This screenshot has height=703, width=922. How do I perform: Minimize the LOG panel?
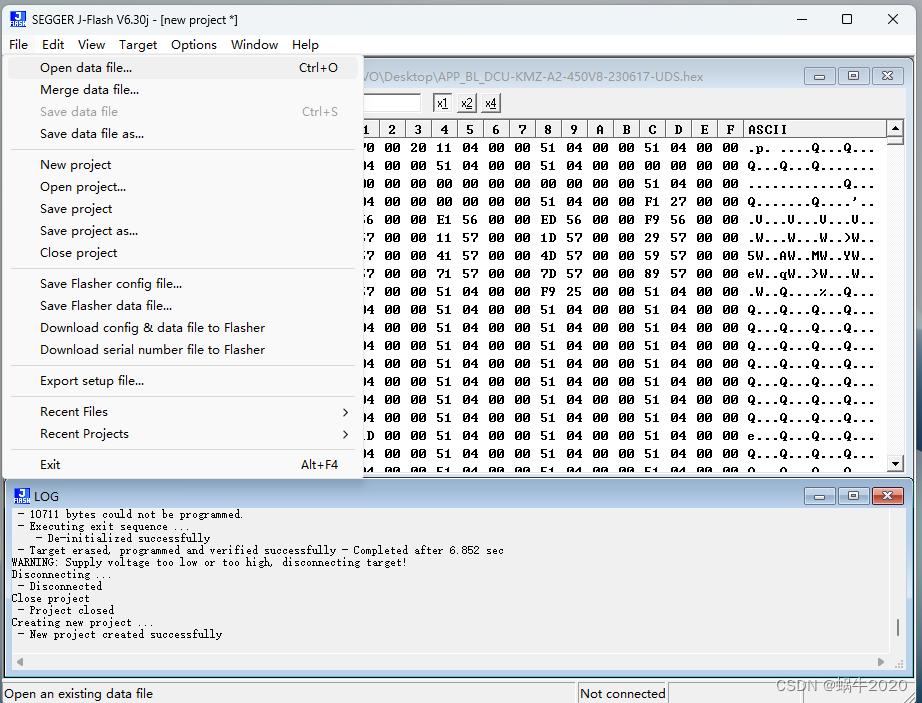click(x=819, y=495)
